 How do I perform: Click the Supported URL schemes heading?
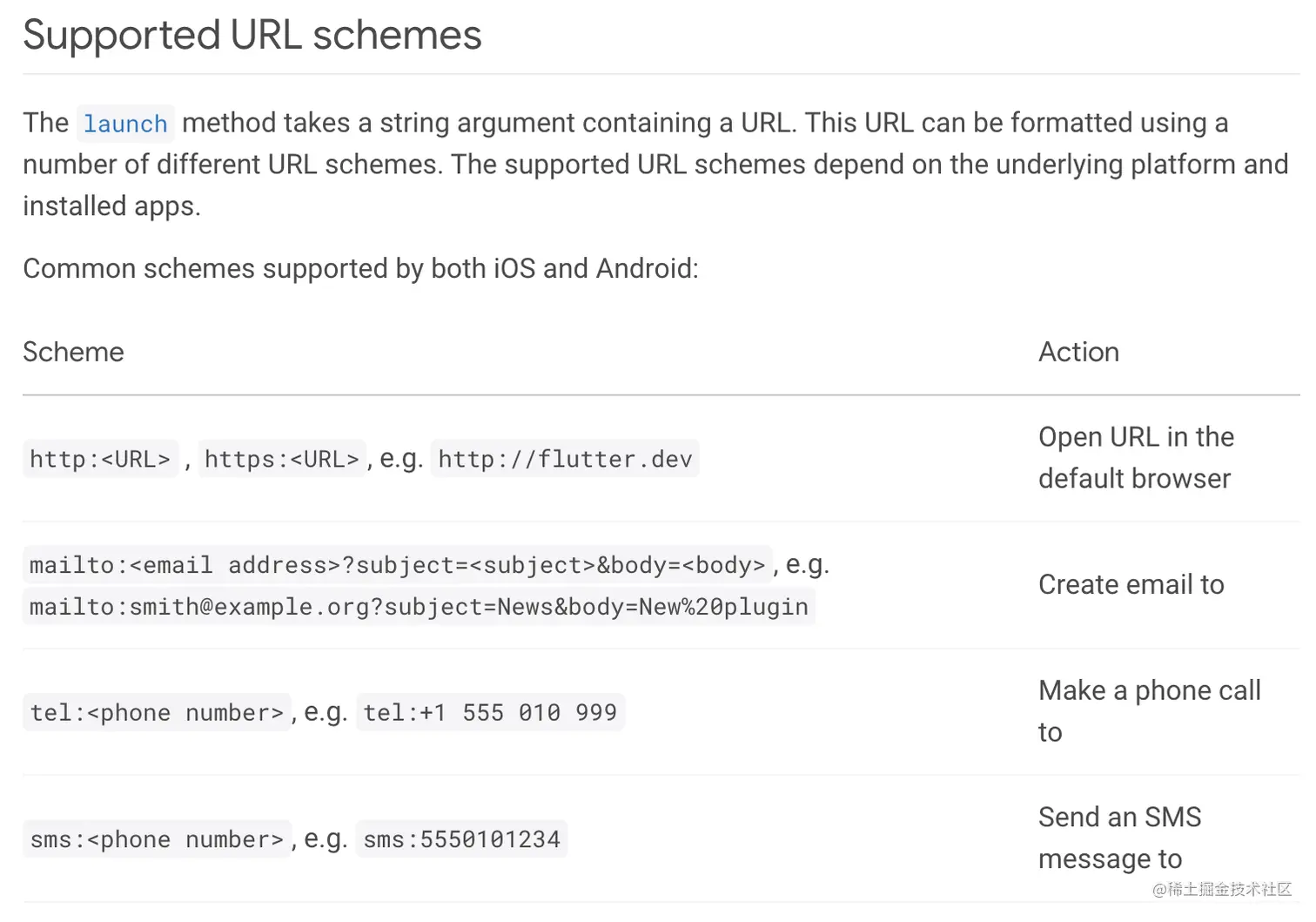pos(252,36)
